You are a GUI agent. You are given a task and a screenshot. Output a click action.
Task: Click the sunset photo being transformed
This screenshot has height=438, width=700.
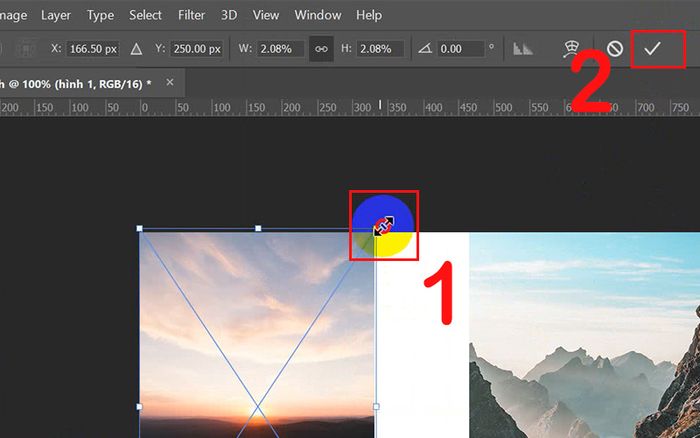coord(257,333)
